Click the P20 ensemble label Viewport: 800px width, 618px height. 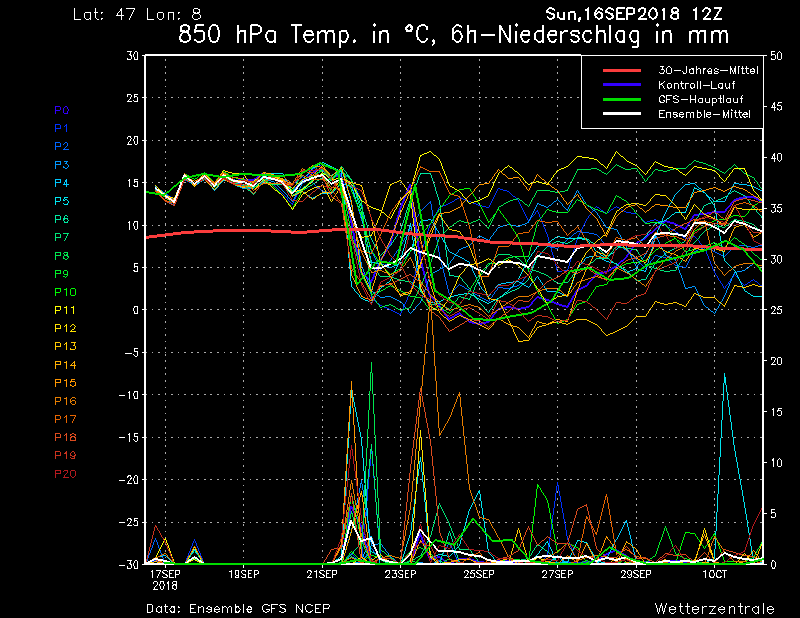pyautogui.click(x=65, y=474)
